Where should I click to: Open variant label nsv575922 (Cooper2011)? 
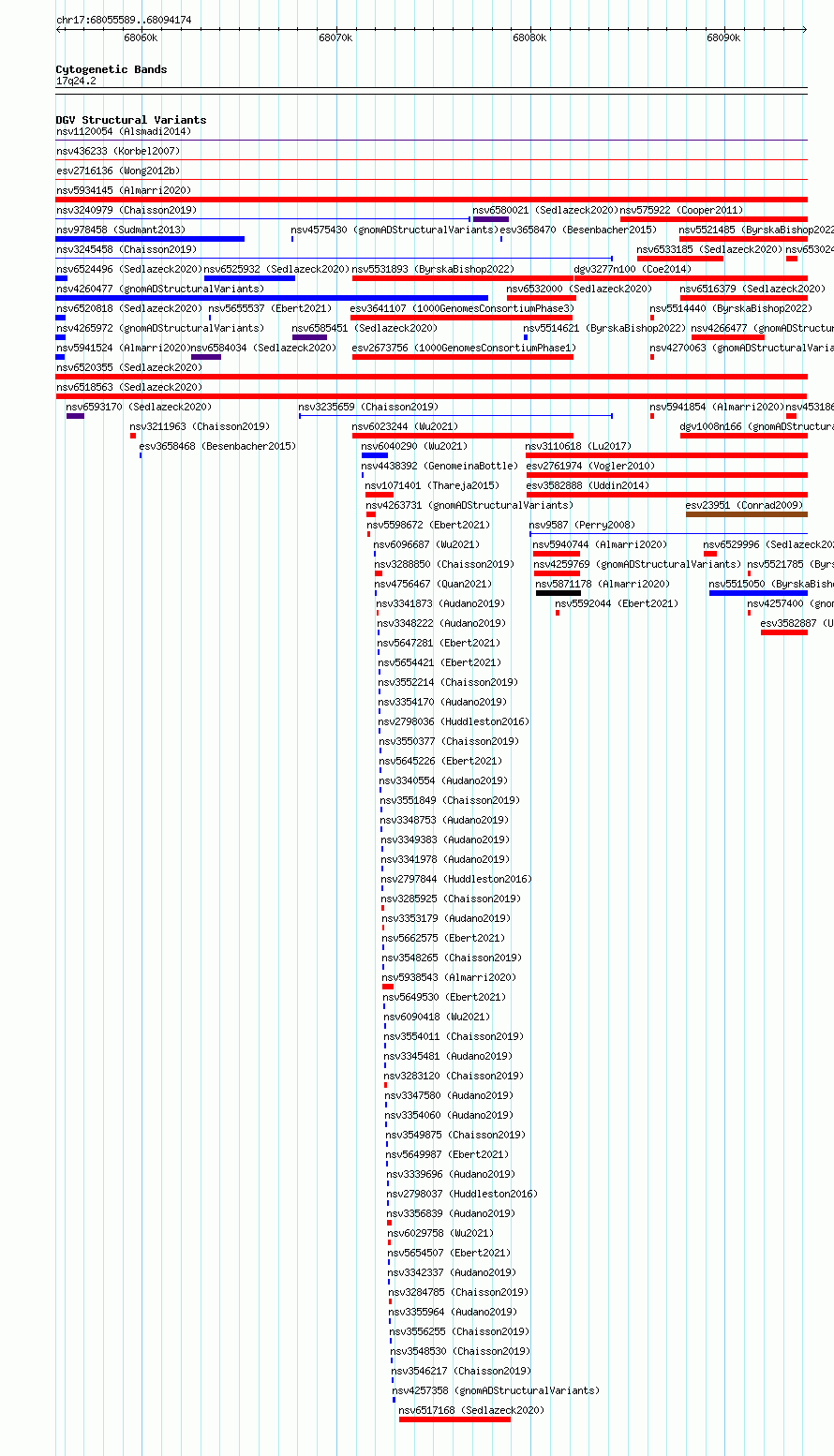pos(681,210)
